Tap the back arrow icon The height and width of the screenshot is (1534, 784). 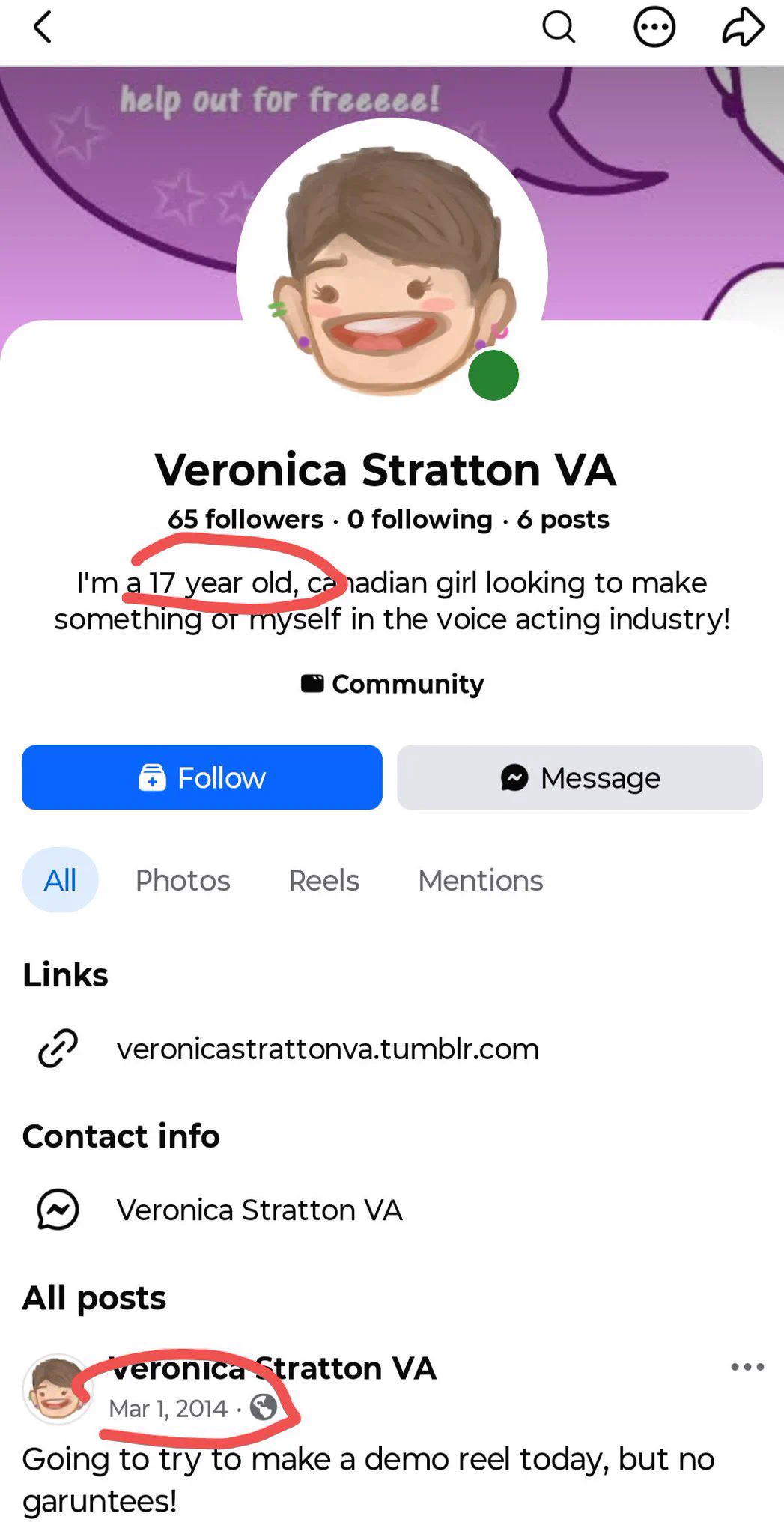click(43, 28)
